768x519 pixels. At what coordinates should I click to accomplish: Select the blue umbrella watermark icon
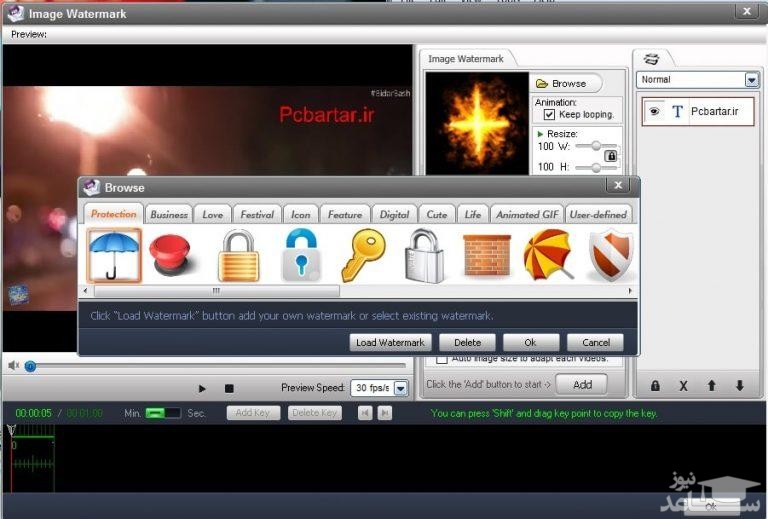point(114,255)
